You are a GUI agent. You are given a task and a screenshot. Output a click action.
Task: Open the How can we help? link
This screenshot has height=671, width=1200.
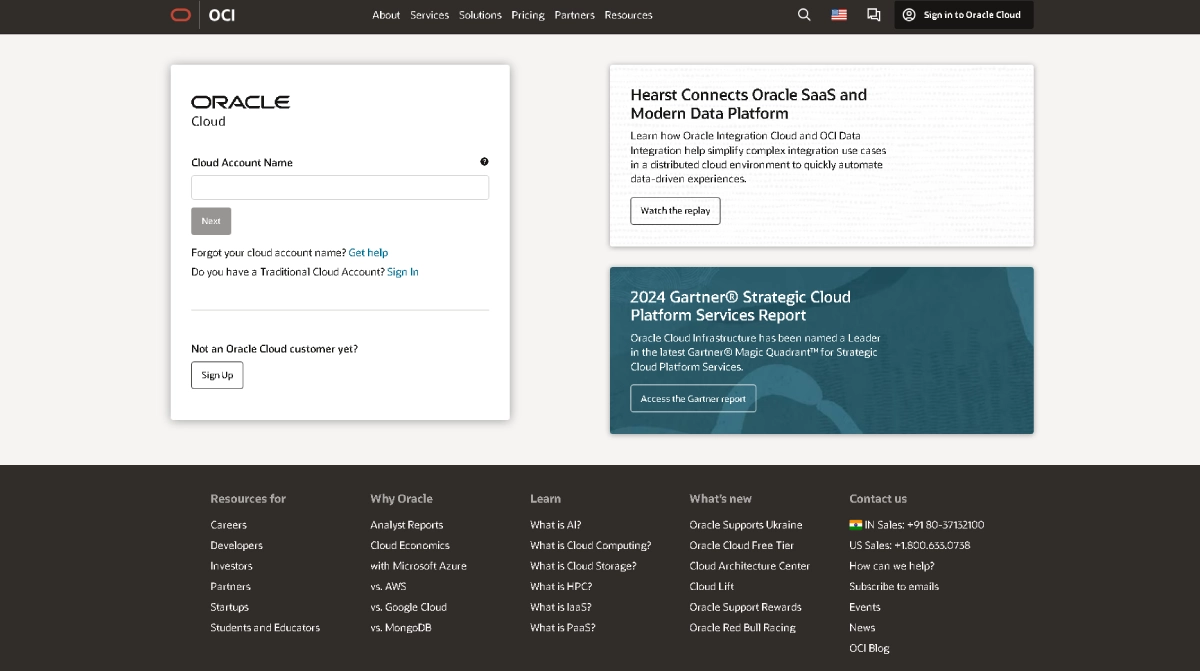[892, 566]
